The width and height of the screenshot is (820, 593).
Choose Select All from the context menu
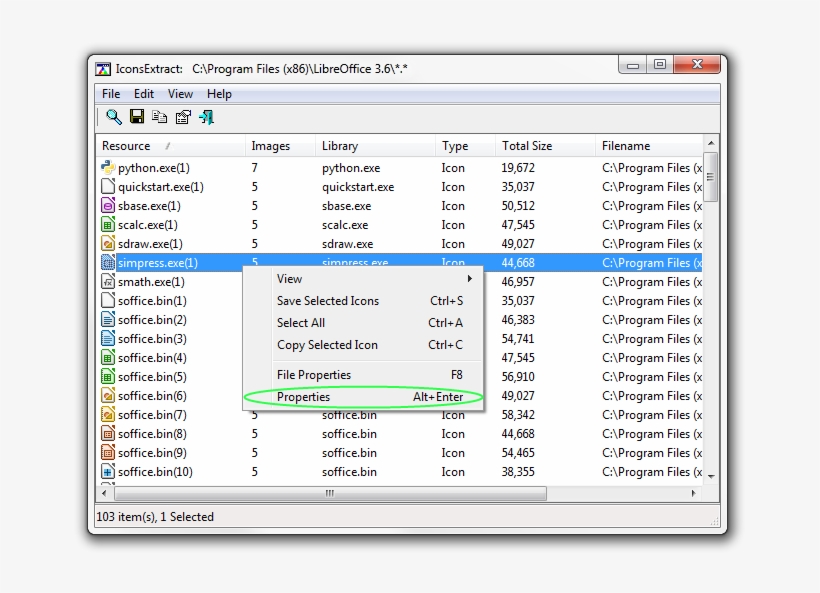[x=301, y=323]
